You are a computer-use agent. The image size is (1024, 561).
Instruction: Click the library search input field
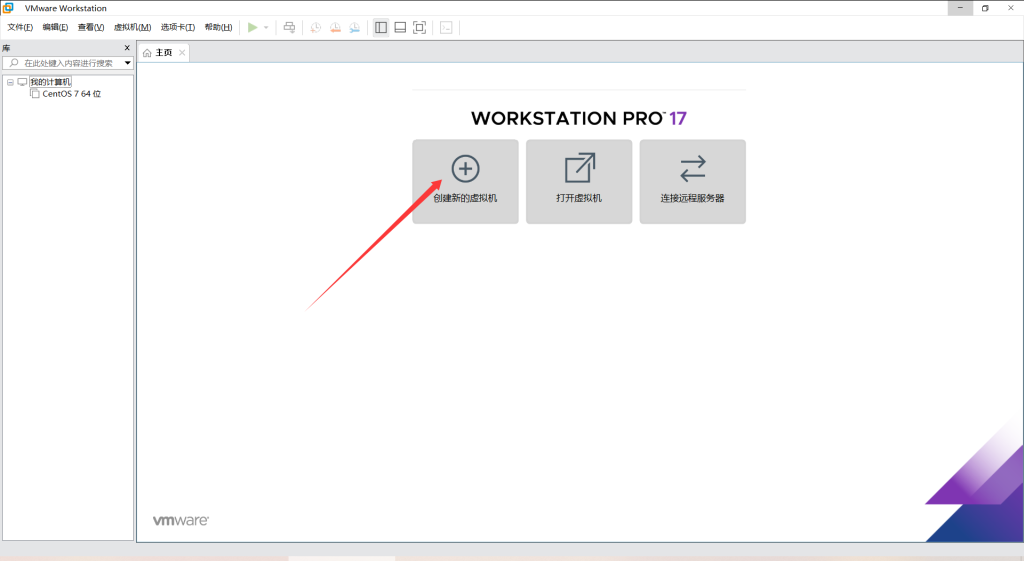pos(65,63)
